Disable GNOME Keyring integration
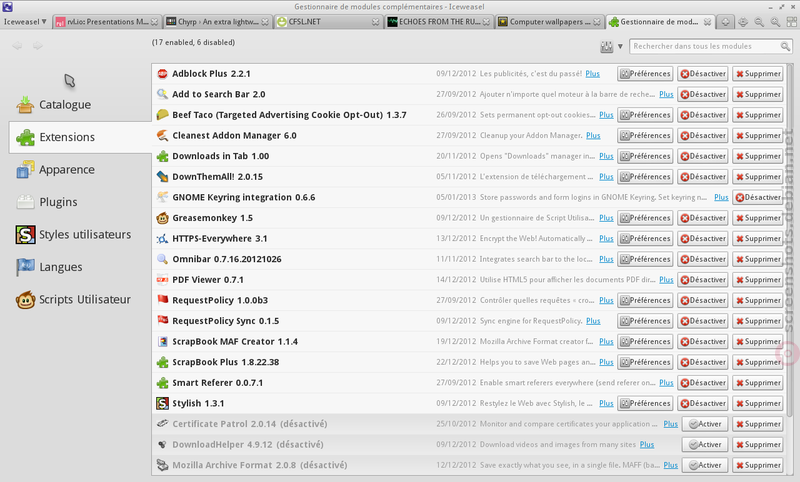This screenshot has width=800, height=482. (x=758, y=197)
